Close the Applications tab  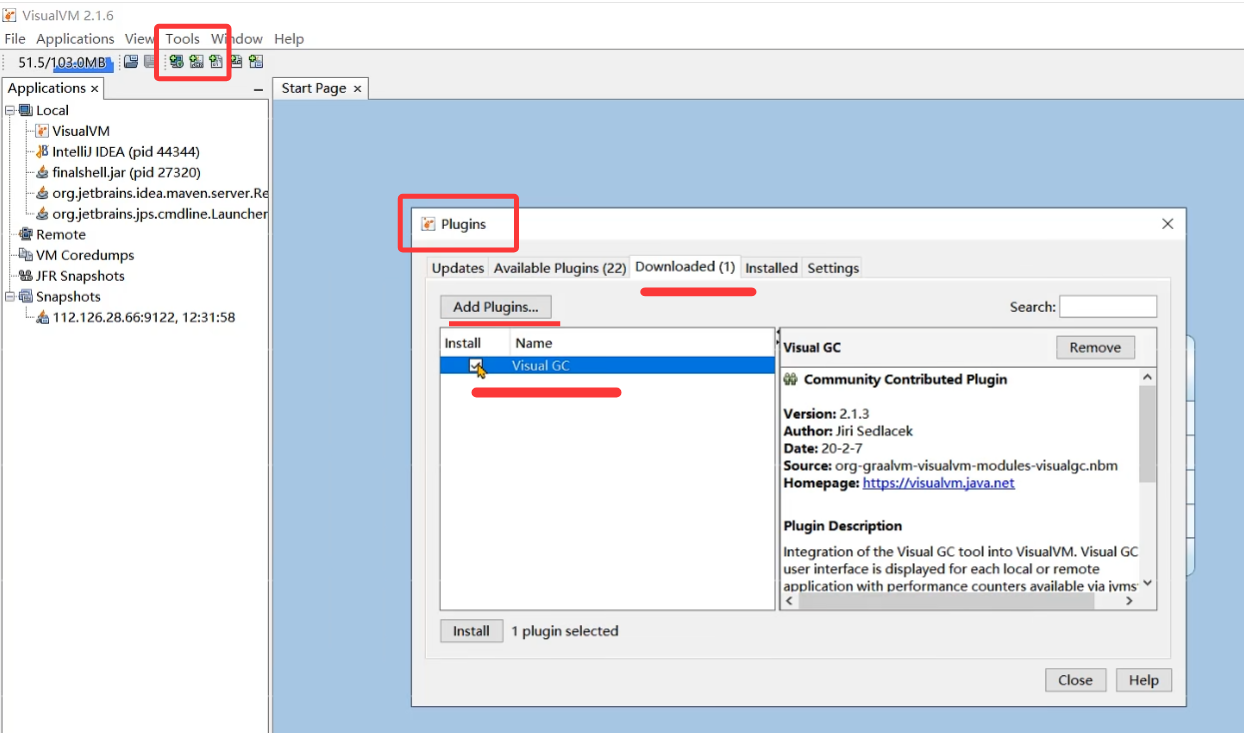(95, 89)
